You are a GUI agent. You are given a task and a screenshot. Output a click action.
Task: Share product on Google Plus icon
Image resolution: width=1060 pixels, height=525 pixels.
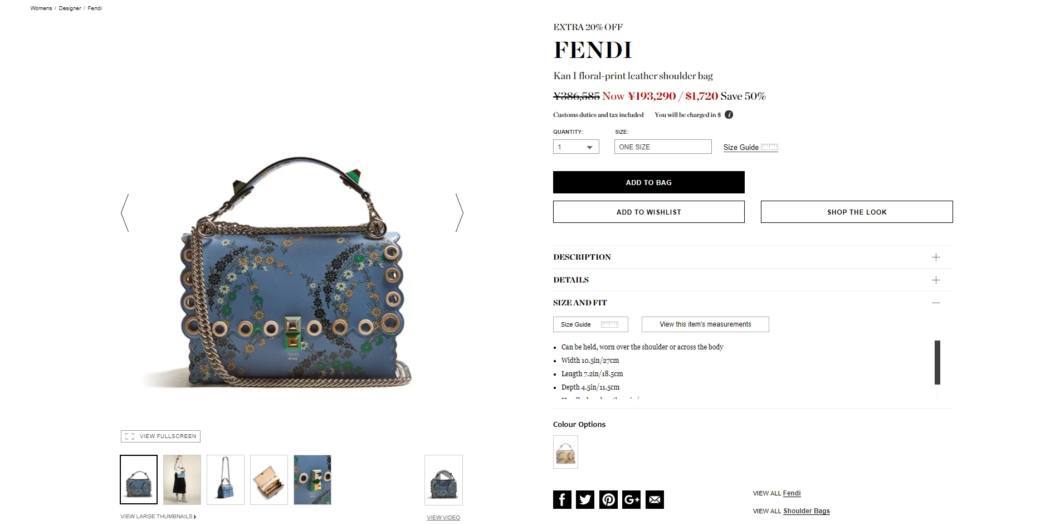pos(631,499)
